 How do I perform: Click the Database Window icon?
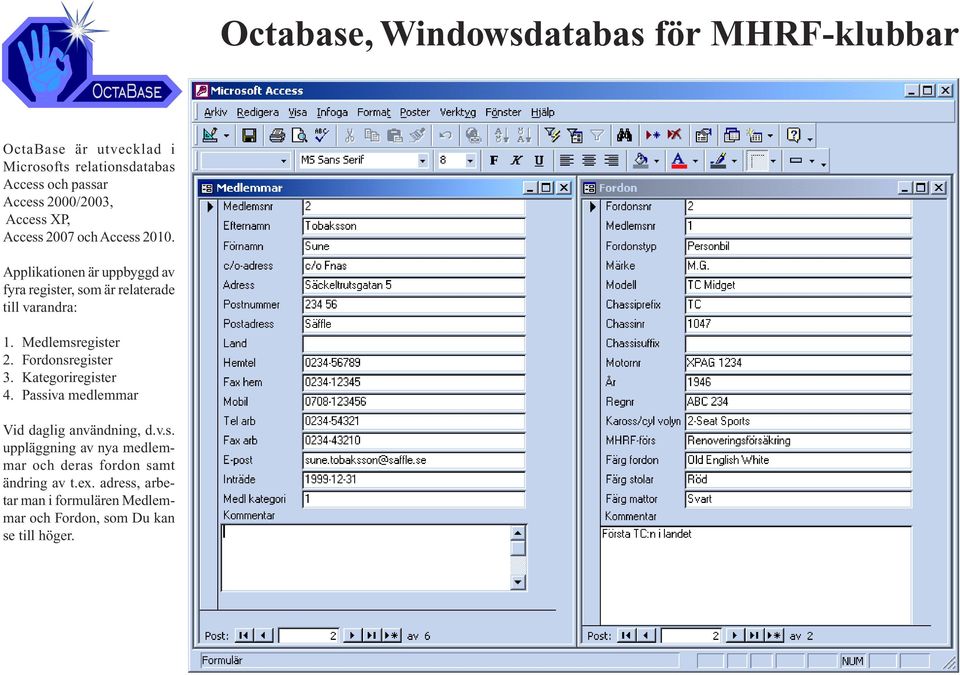[732, 135]
